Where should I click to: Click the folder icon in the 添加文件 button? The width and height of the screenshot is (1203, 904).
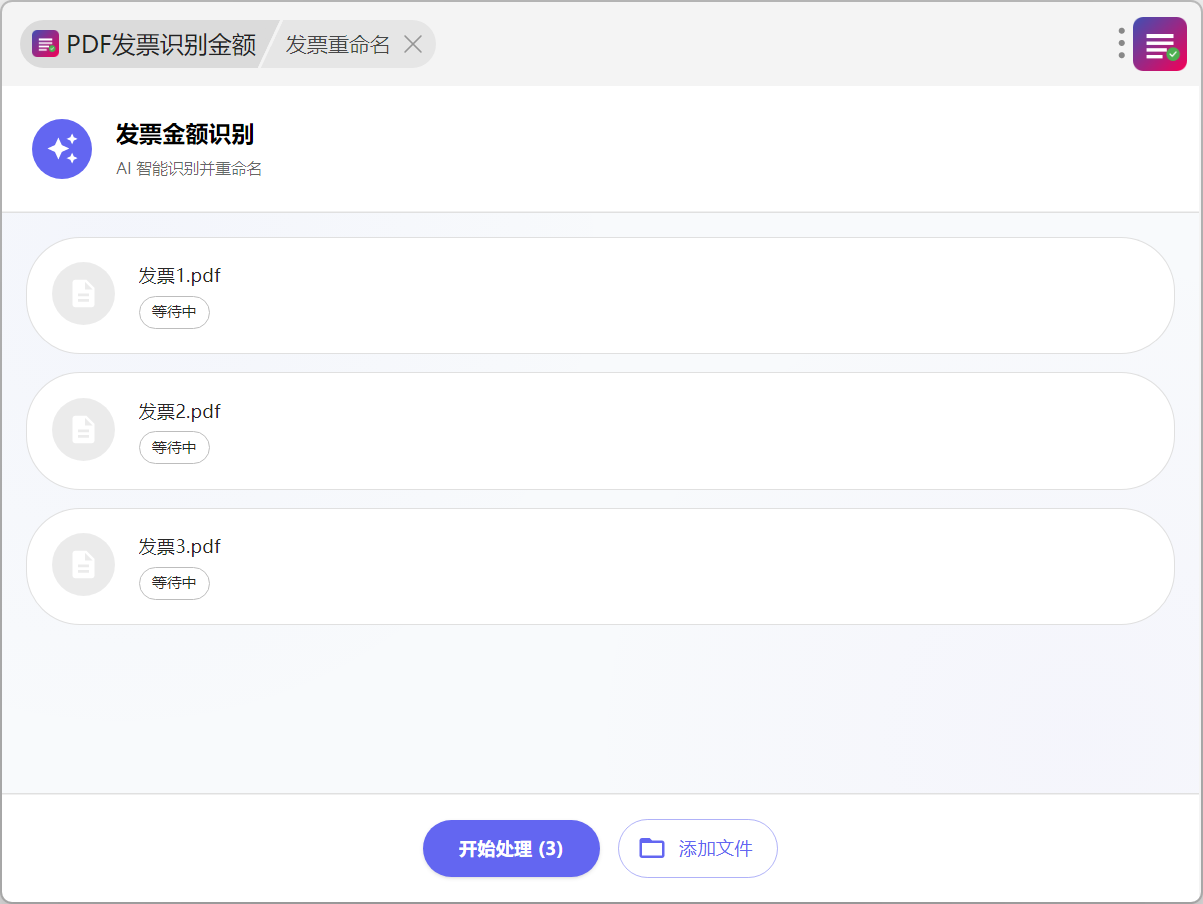652,849
